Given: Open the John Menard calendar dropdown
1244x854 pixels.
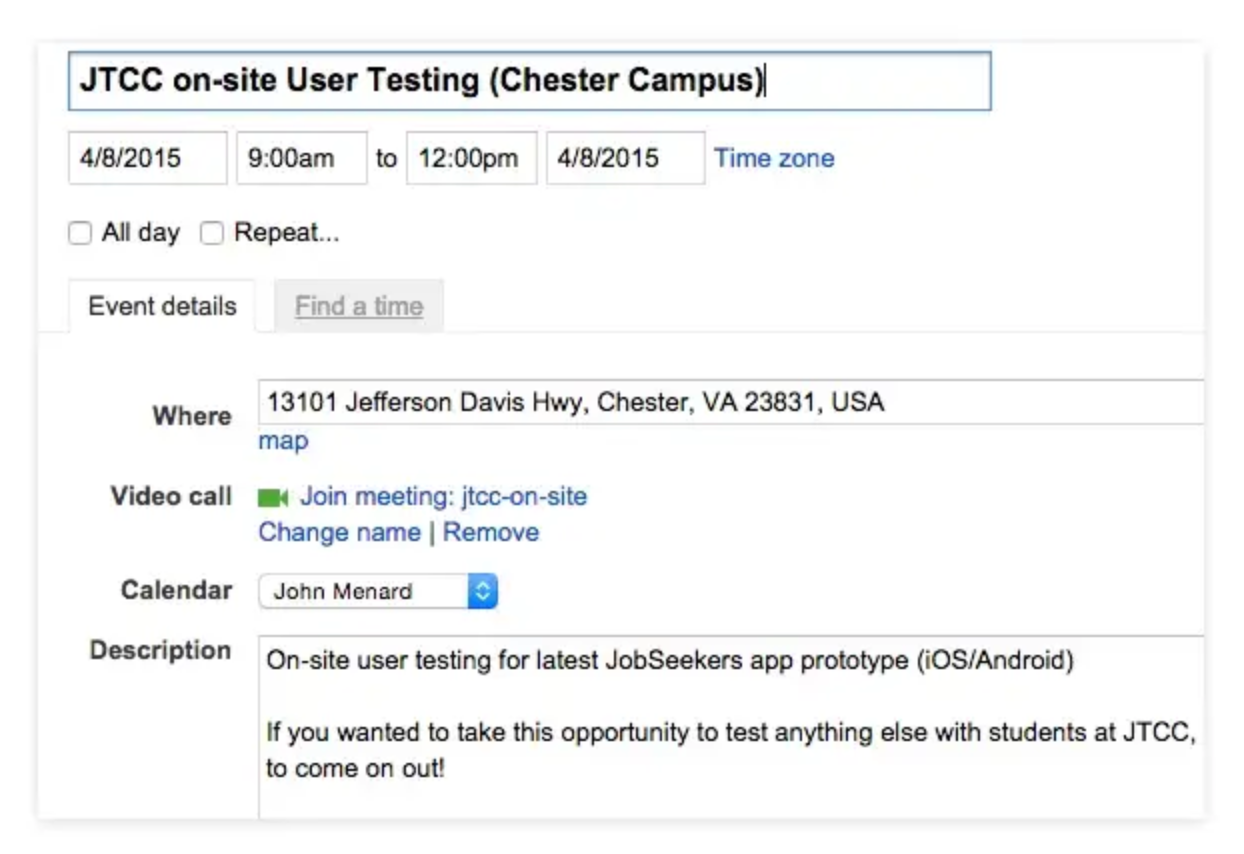Looking at the screenshot, I should (378, 591).
